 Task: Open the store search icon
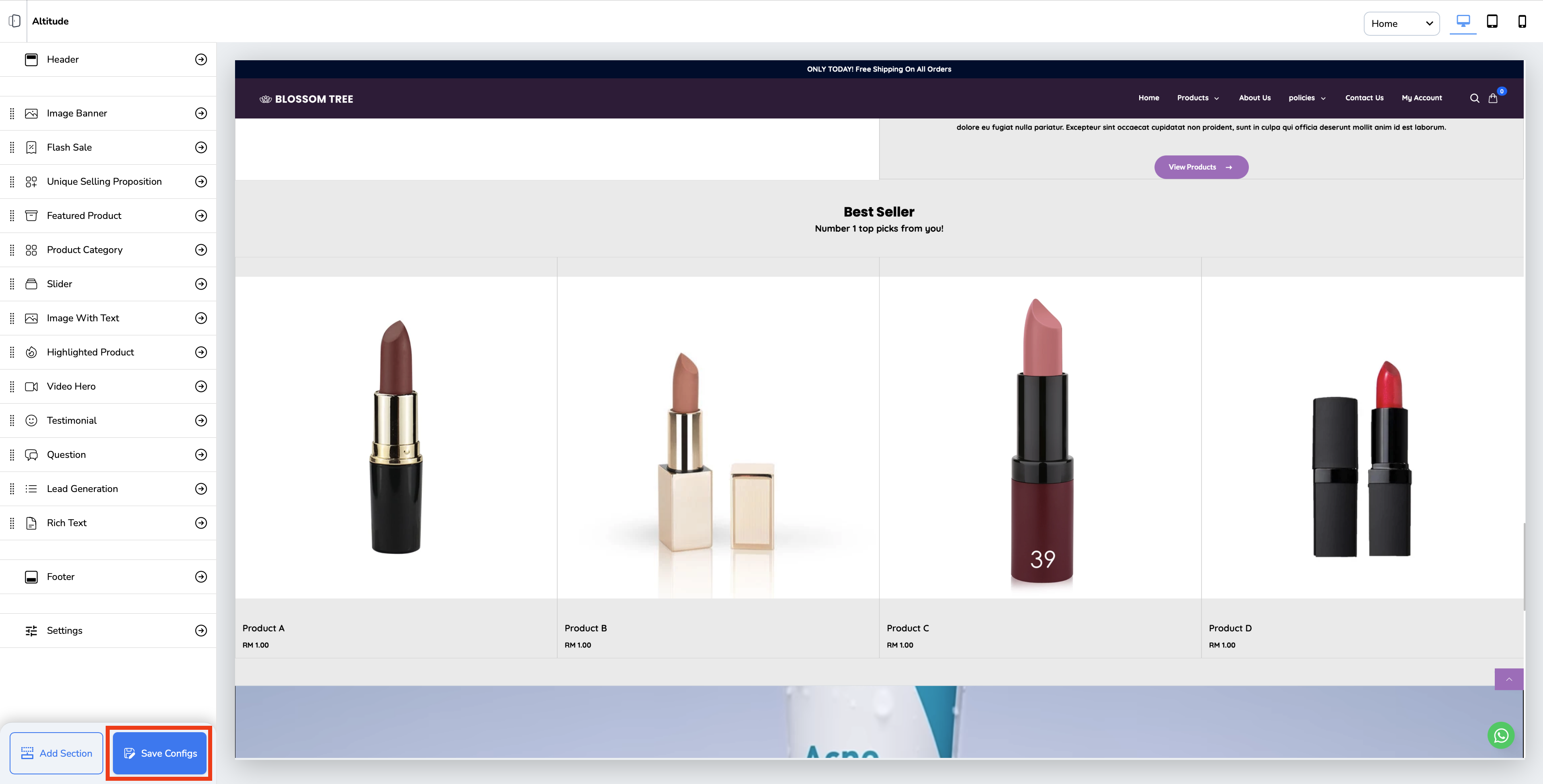[x=1474, y=98]
